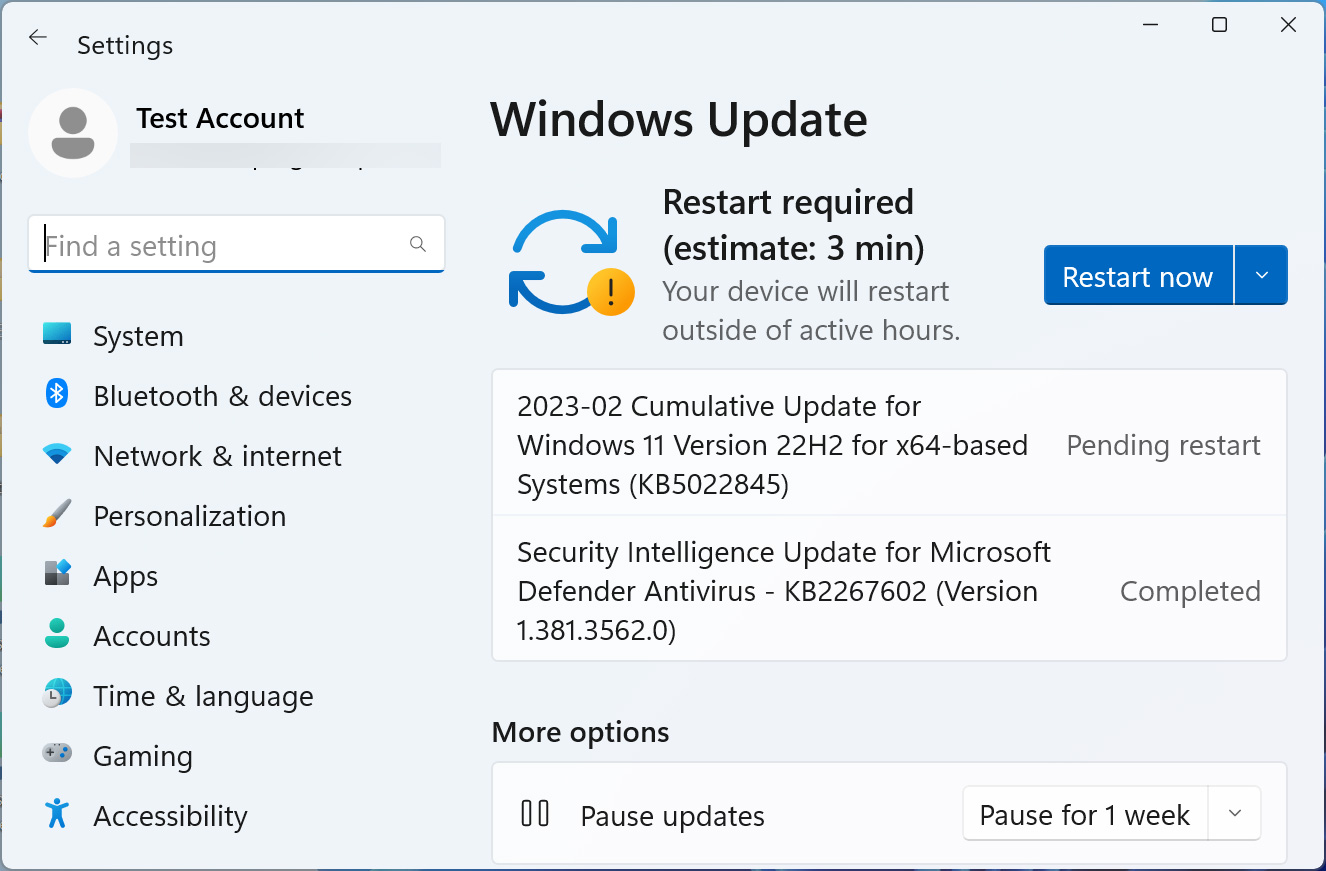
Task: Click 'Your device will restart' message
Action: coord(811,311)
